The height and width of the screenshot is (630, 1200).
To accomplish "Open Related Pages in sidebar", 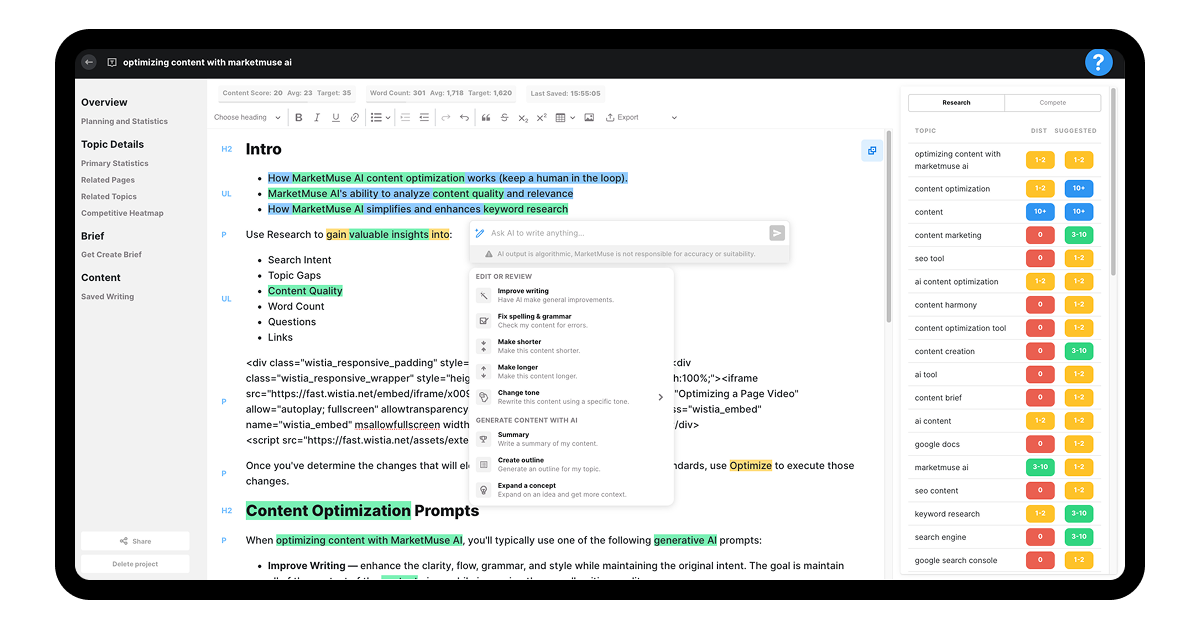I will (x=108, y=180).
